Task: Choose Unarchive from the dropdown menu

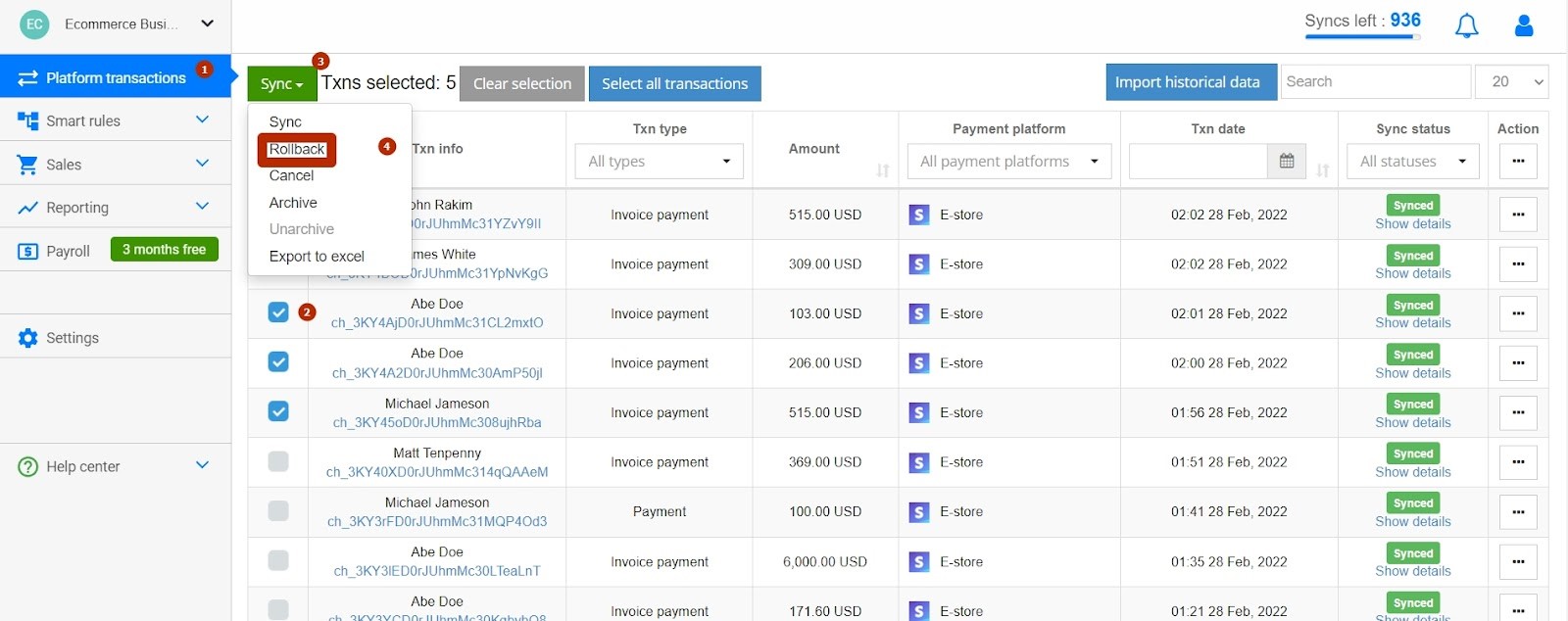Action: 301,229
